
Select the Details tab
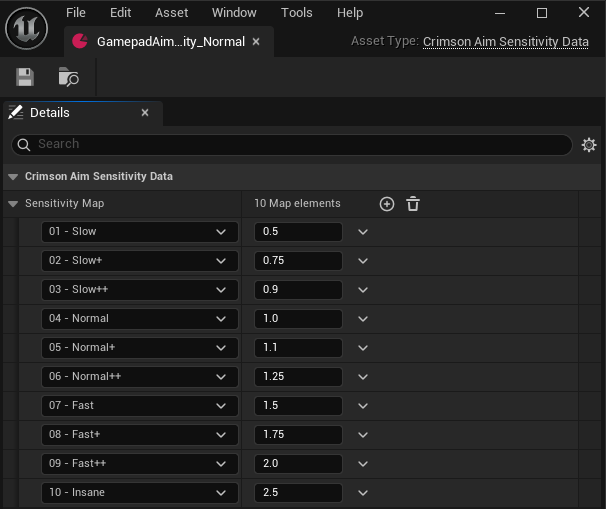[x=83, y=113]
